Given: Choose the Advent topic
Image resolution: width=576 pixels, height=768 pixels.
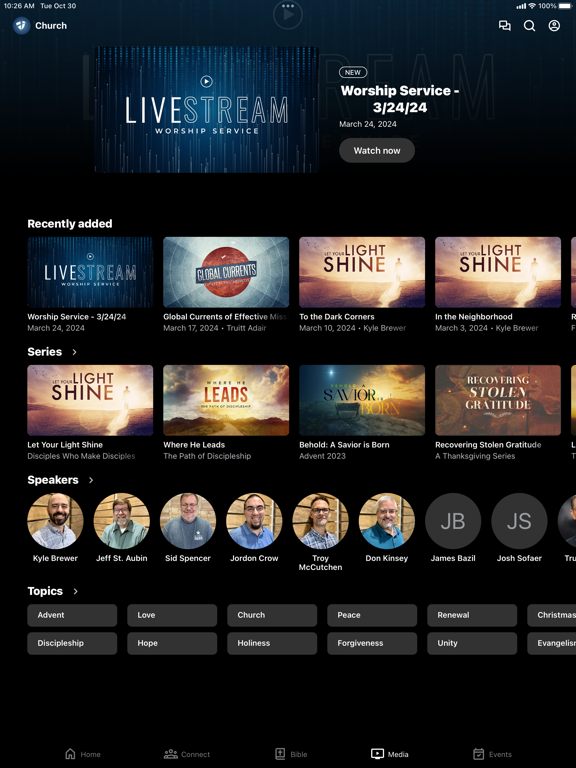Looking at the screenshot, I should point(72,615).
